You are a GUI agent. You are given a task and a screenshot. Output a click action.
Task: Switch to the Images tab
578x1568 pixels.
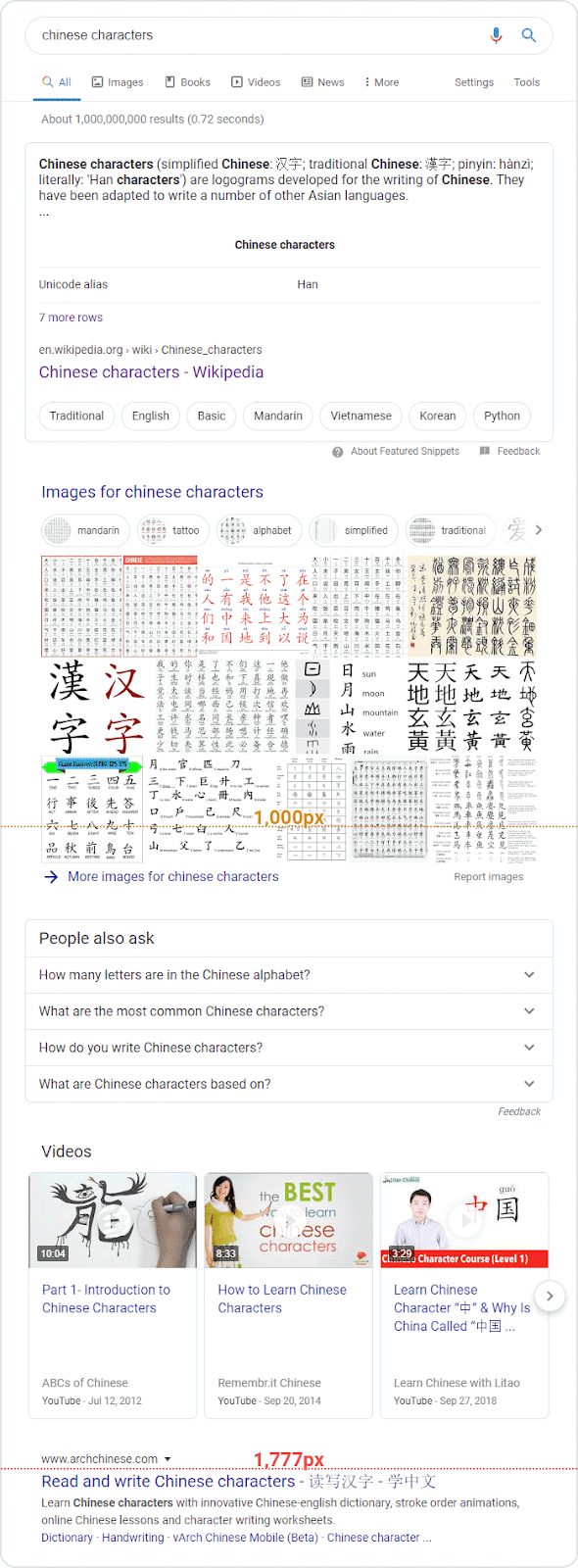pyautogui.click(x=118, y=82)
